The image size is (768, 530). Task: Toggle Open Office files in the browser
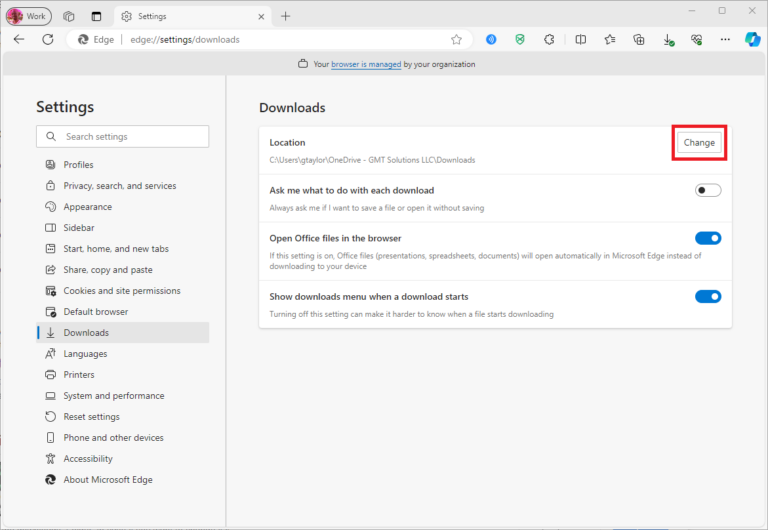[x=708, y=238]
